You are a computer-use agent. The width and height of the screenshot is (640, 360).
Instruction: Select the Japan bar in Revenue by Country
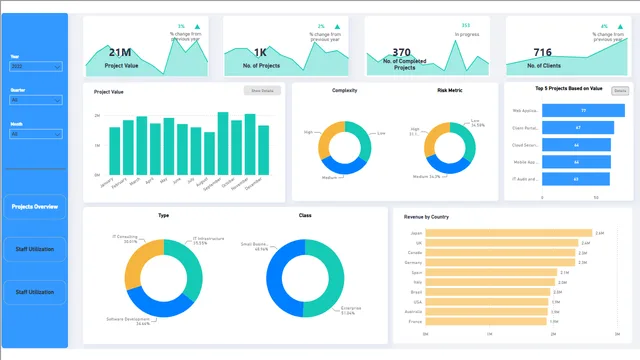point(509,233)
